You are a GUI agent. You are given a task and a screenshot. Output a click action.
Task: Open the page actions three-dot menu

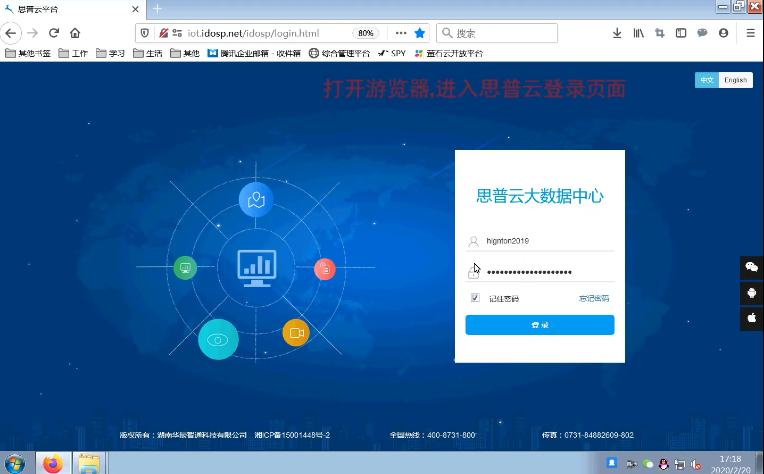pyautogui.click(x=401, y=33)
